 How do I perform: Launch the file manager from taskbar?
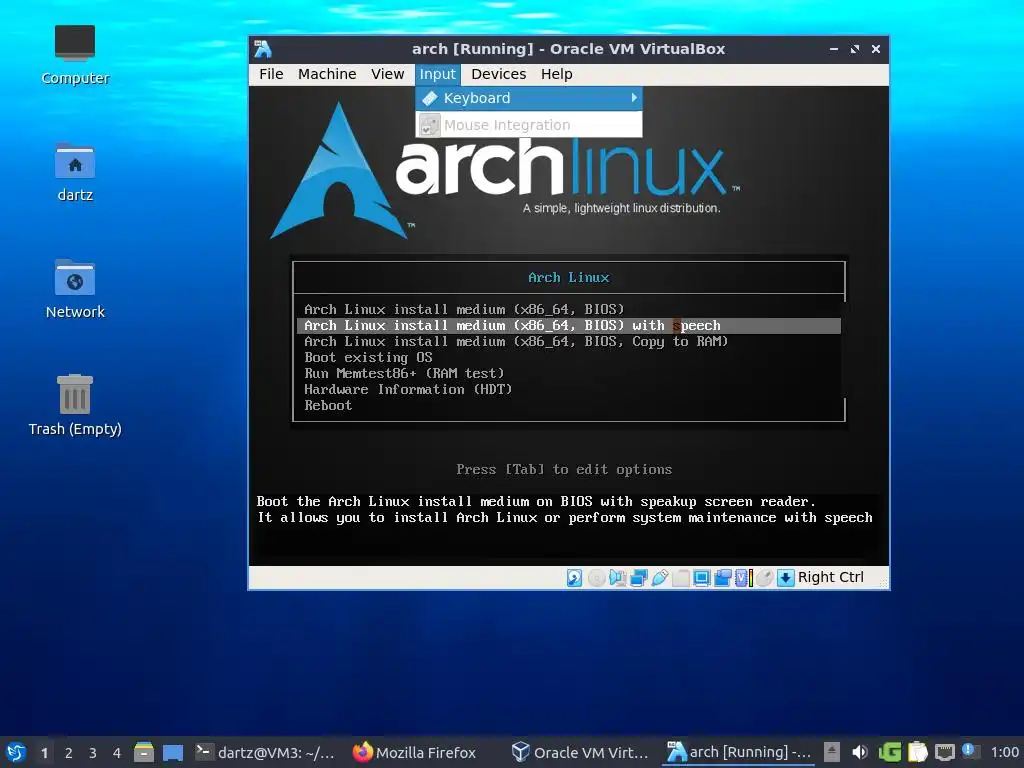click(x=144, y=752)
